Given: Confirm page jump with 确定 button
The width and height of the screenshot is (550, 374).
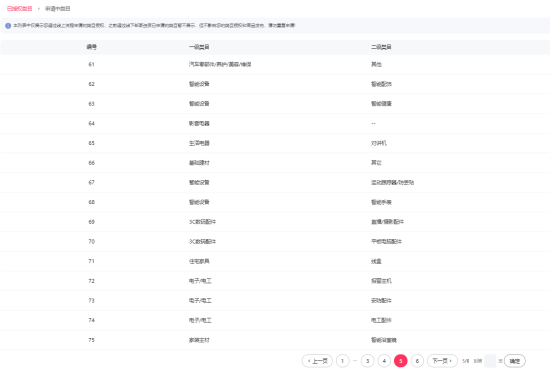Looking at the screenshot, I should click(x=515, y=361).
